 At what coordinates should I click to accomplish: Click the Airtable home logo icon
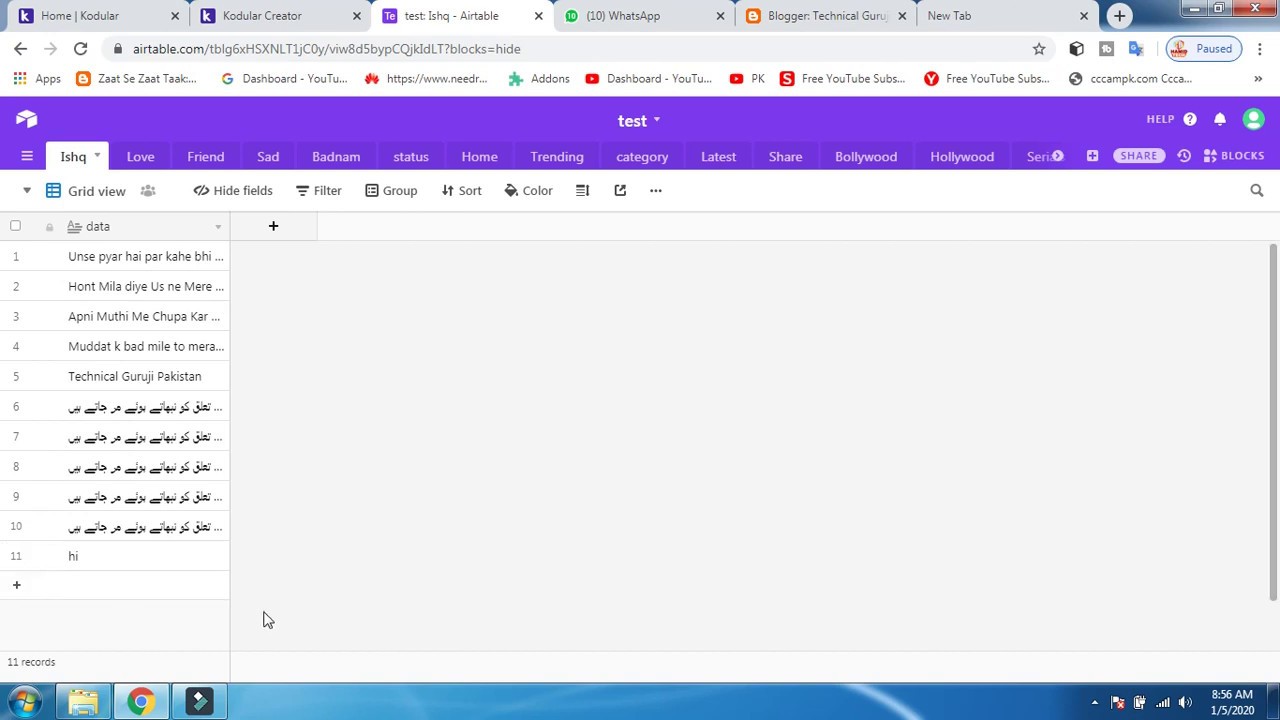pos(26,120)
